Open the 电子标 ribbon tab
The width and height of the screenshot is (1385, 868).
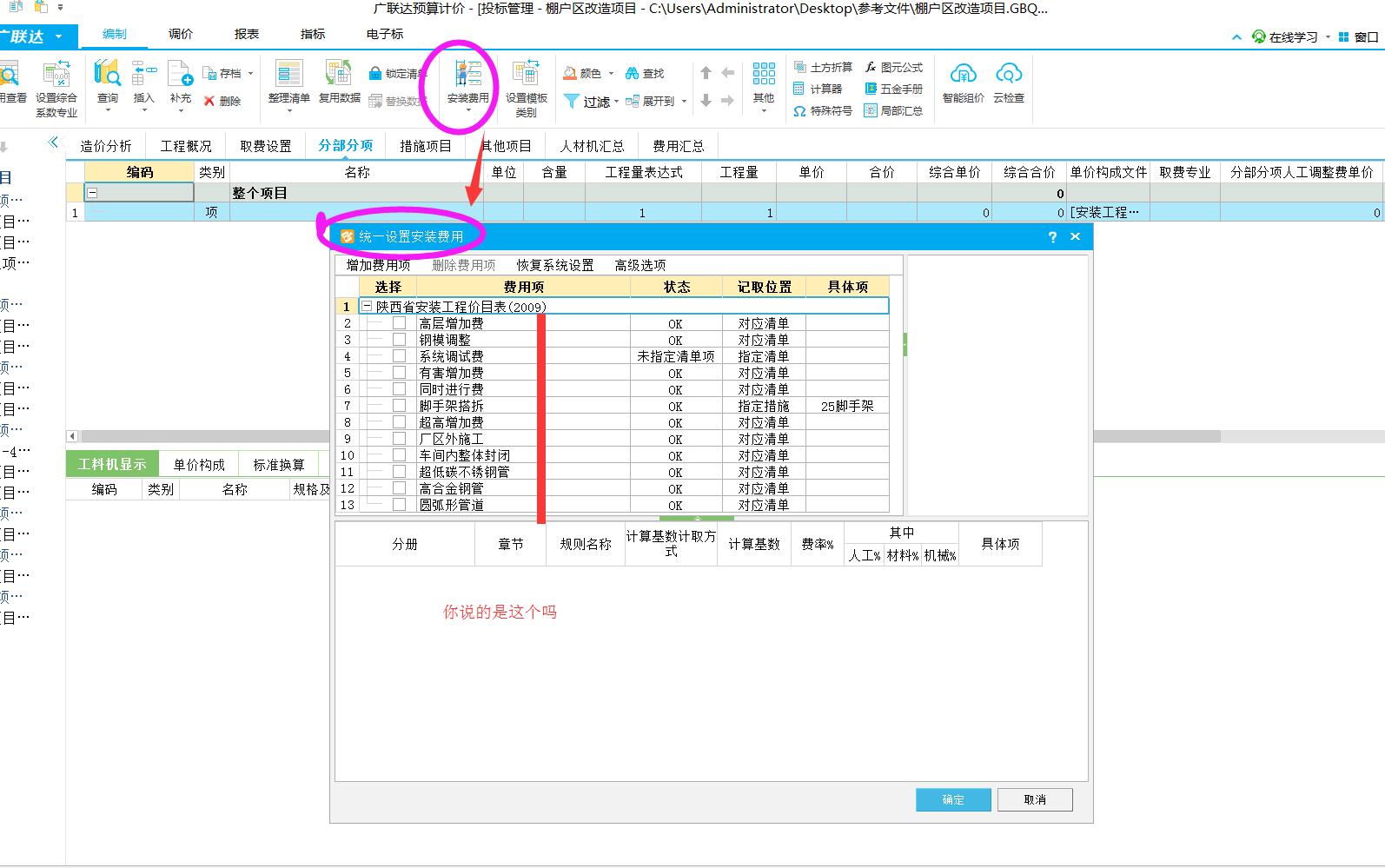click(x=385, y=34)
